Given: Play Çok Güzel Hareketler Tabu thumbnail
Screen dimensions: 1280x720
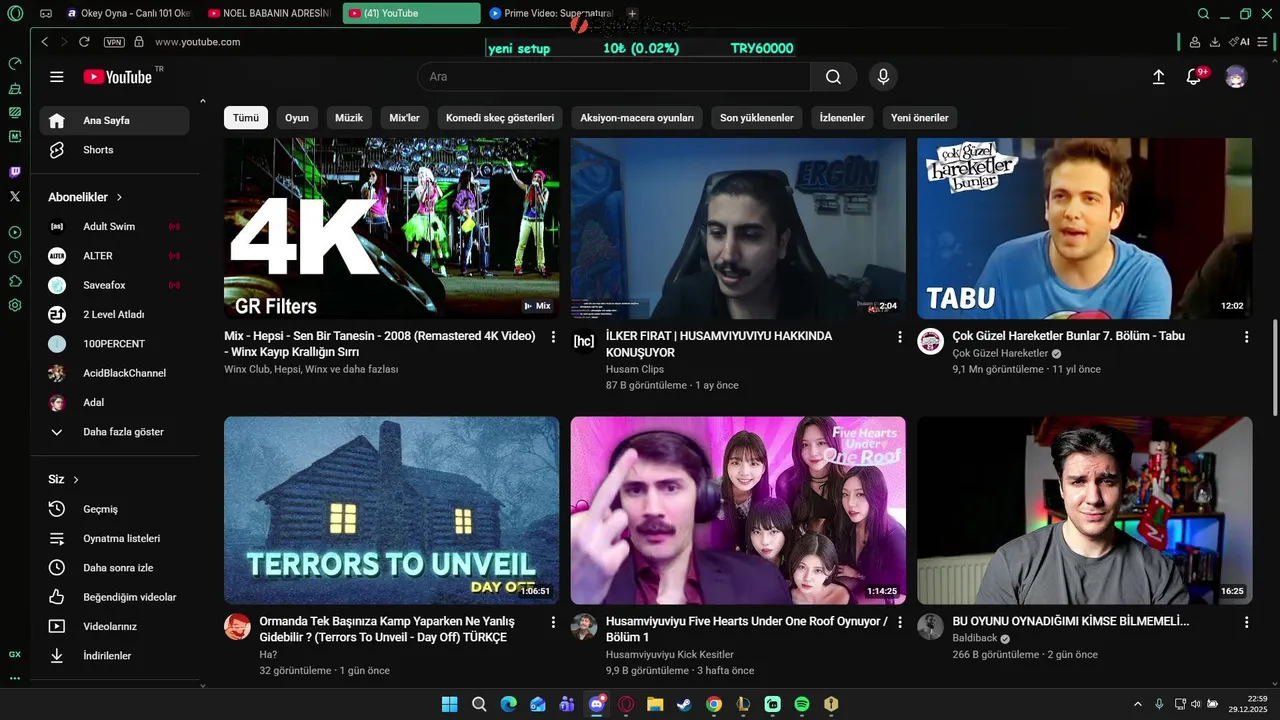Looking at the screenshot, I should [1084, 228].
